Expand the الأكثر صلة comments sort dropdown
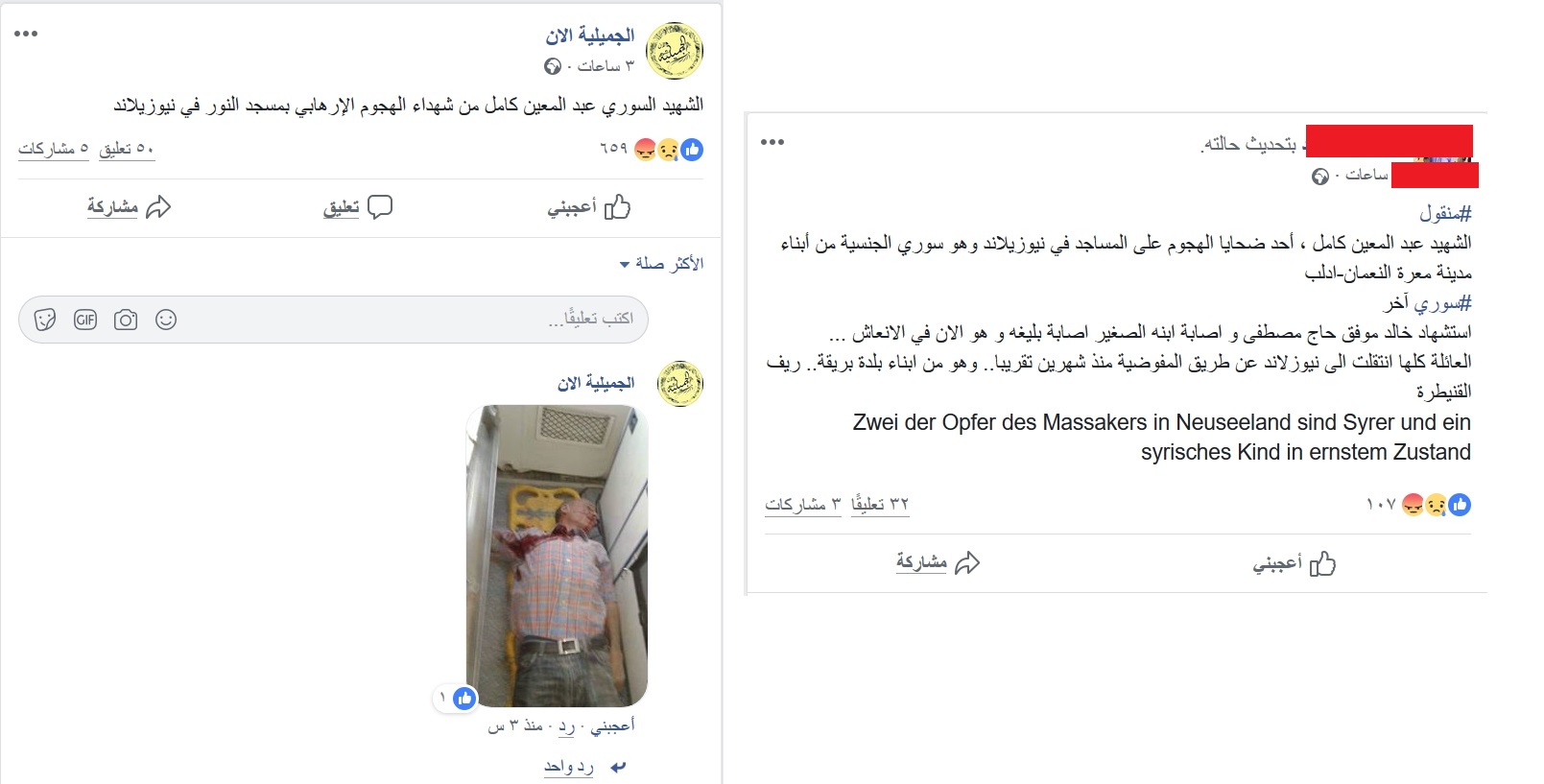The height and width of the screenshot is (784, 1544). (661, 263)
